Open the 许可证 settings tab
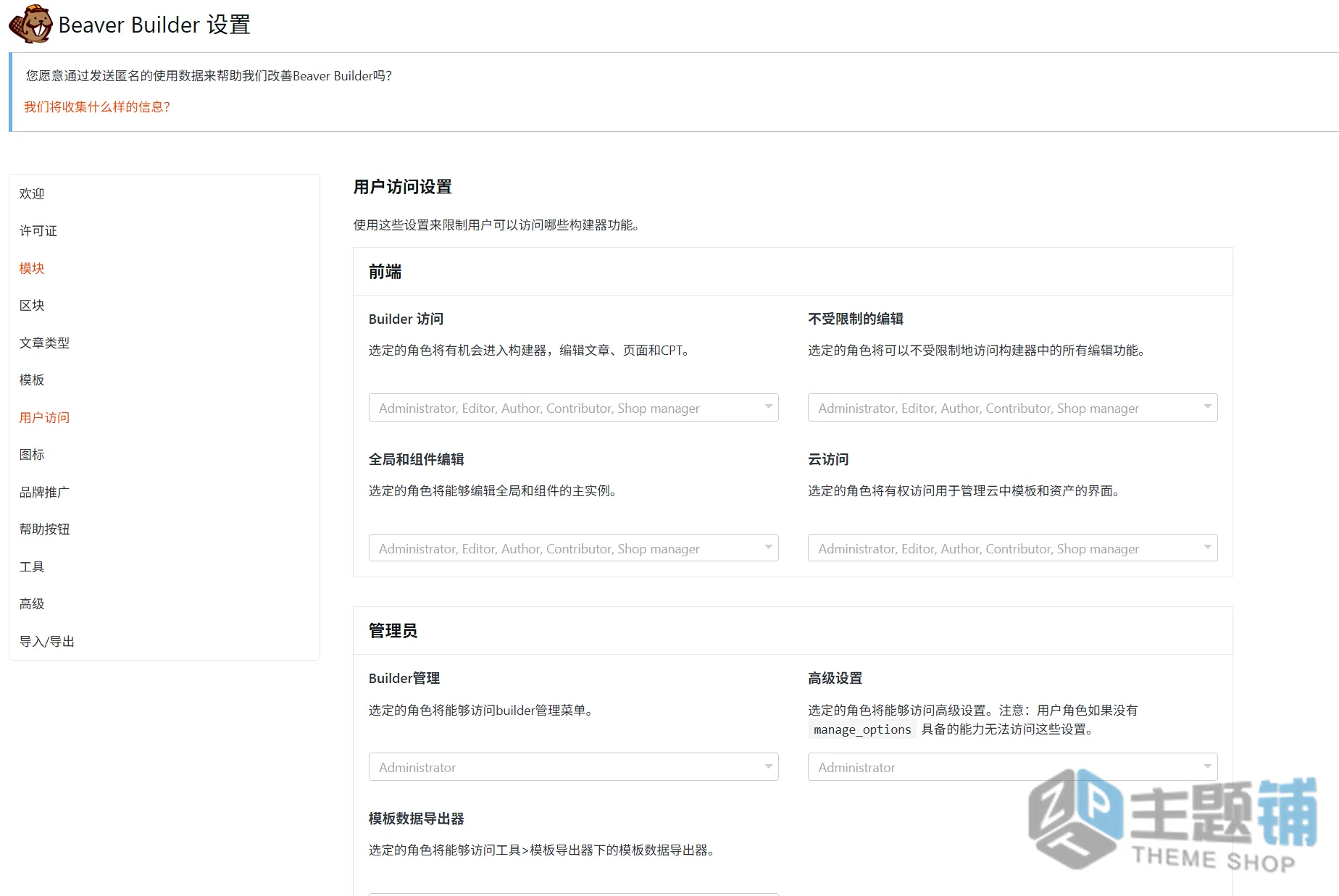The height and width of the screenshot is (896, 1339). point(38,230)
